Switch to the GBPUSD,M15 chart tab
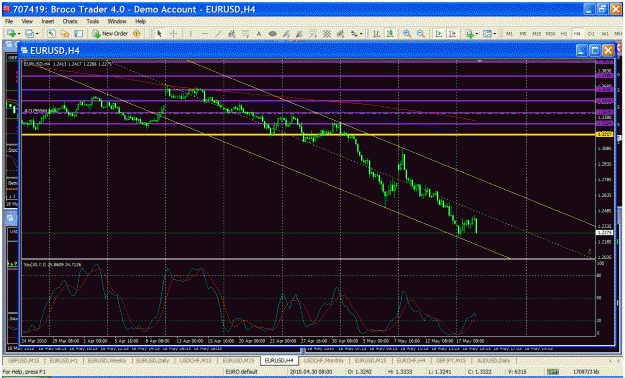The height and width of the screenshot is (378, 625). click(x=24, y=361)
